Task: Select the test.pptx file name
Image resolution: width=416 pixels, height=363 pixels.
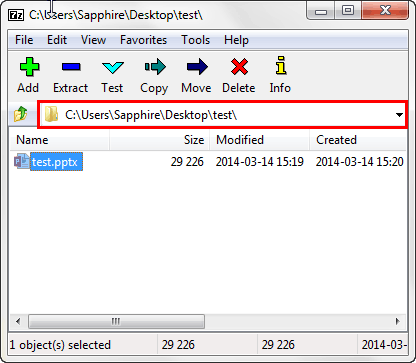Action: click(56, 162)
